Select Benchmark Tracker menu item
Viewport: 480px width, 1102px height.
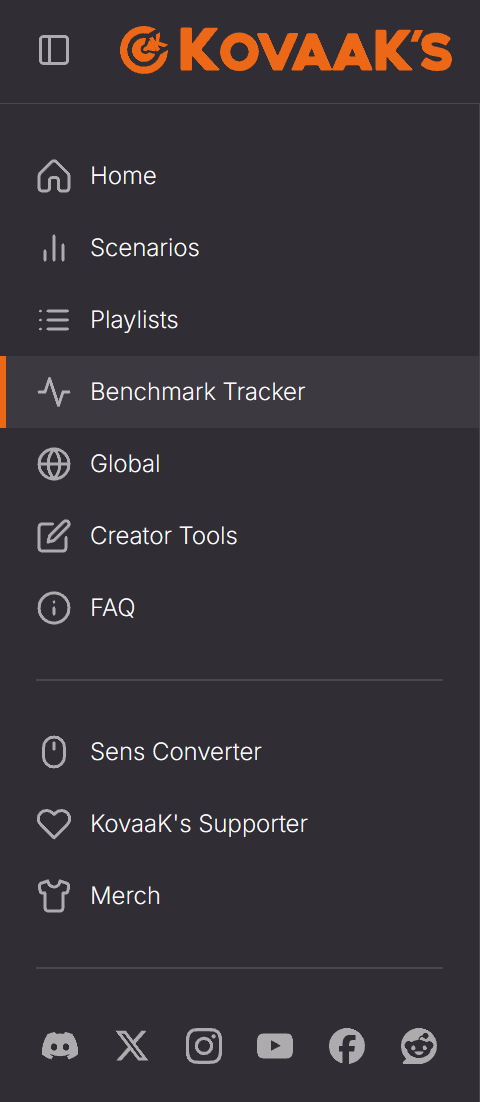tap(240, 392)
